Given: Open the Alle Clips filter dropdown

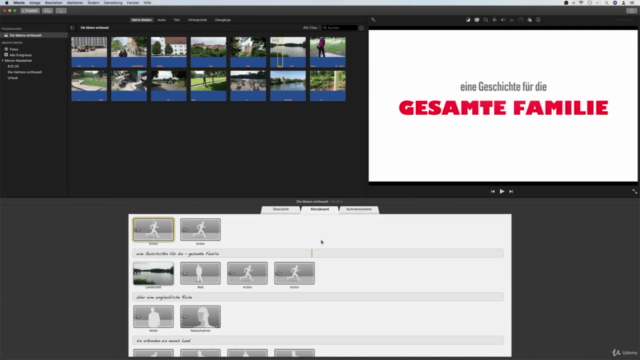Looking at the screenshot, I should (311, 28).
